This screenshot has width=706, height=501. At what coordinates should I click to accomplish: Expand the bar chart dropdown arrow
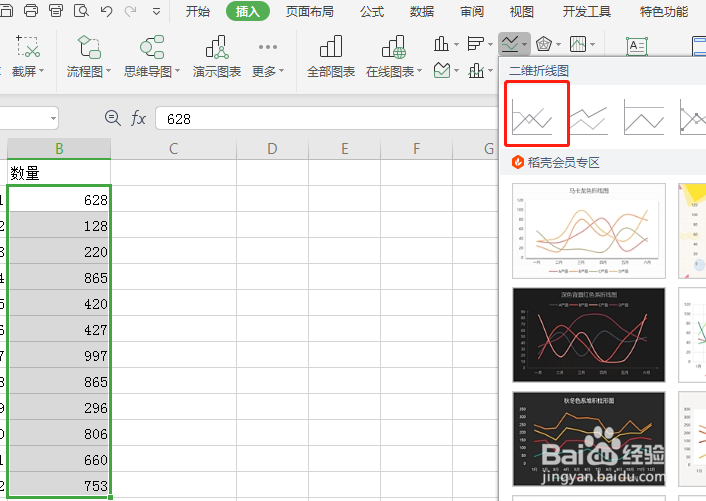point(490,44)
